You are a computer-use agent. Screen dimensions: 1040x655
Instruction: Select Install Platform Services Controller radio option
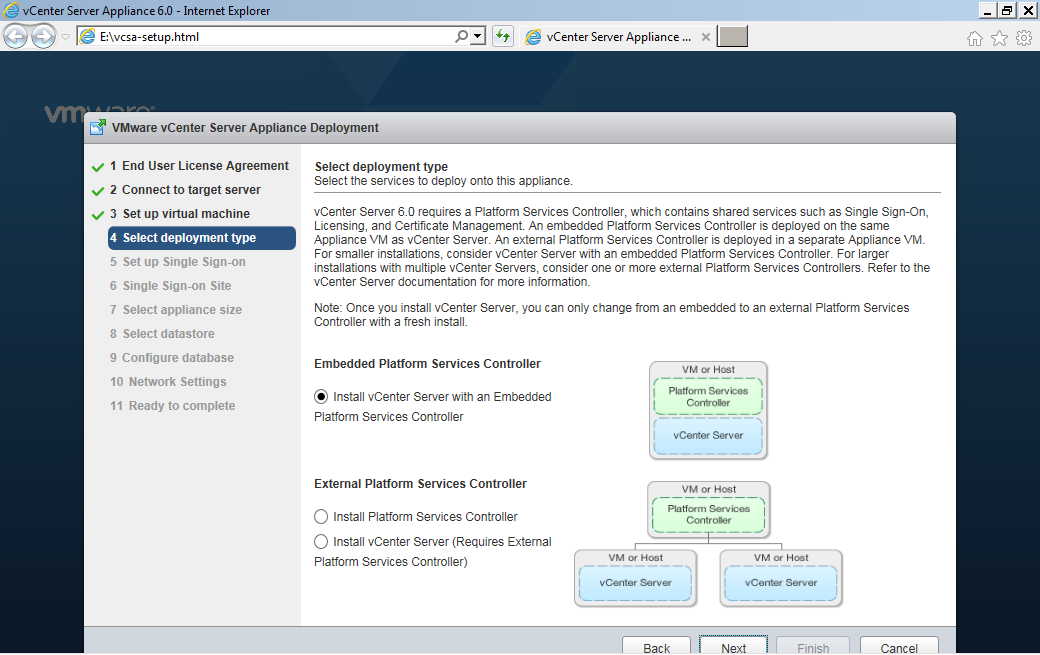321,516
